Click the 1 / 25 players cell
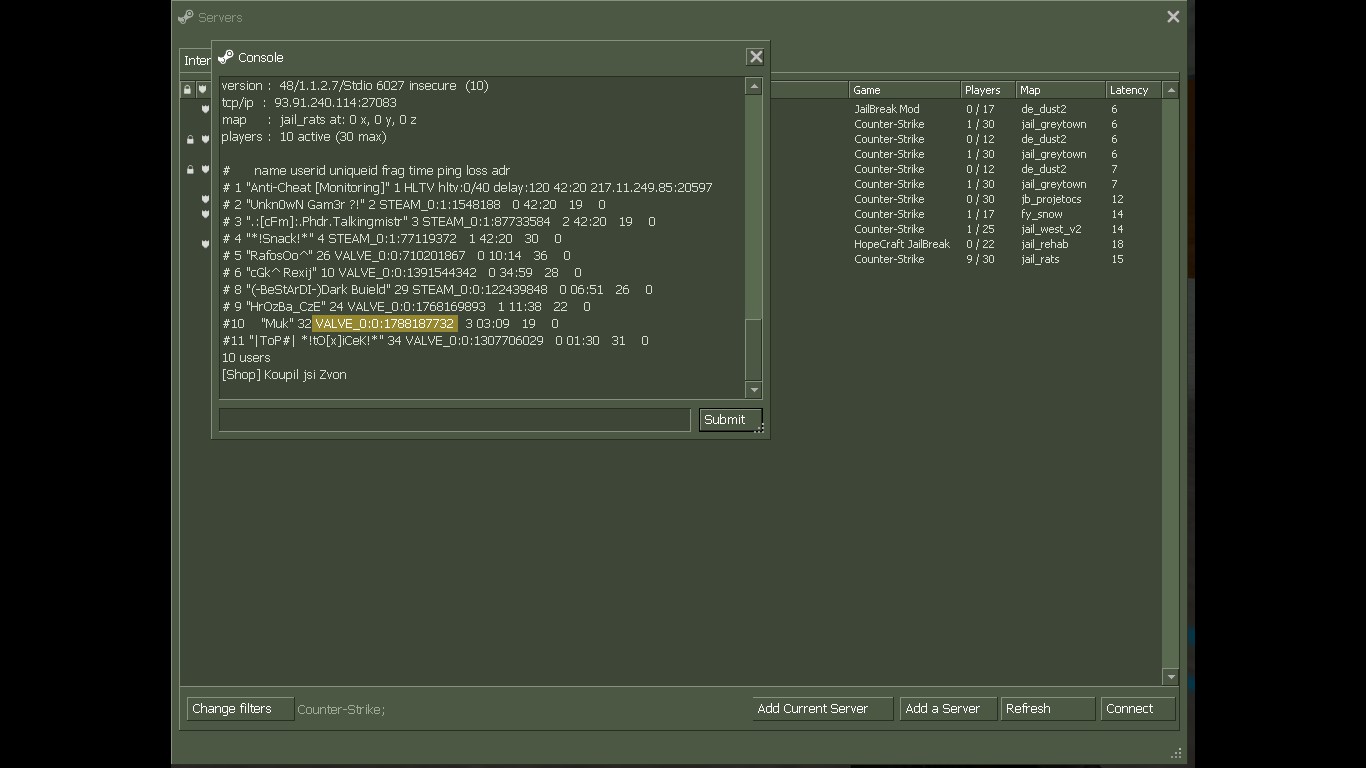 coord(980,229)
